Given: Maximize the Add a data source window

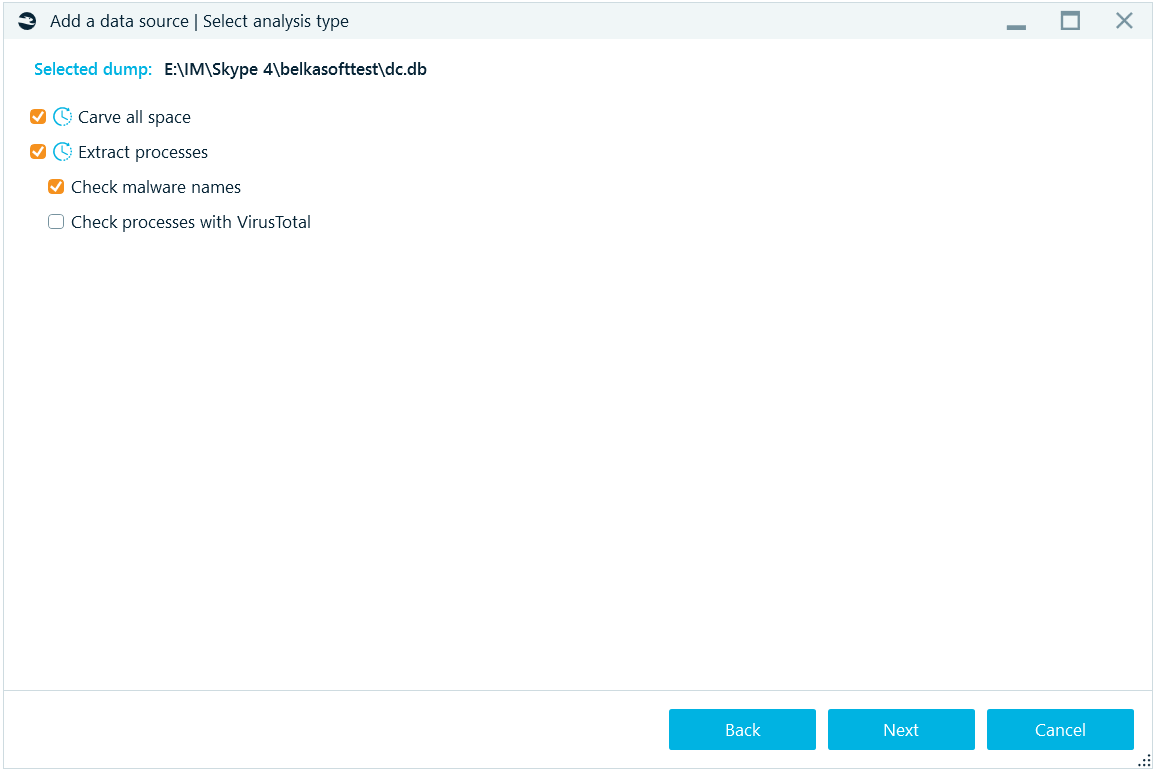Looking at the screenshot, I should point(1070,21).
